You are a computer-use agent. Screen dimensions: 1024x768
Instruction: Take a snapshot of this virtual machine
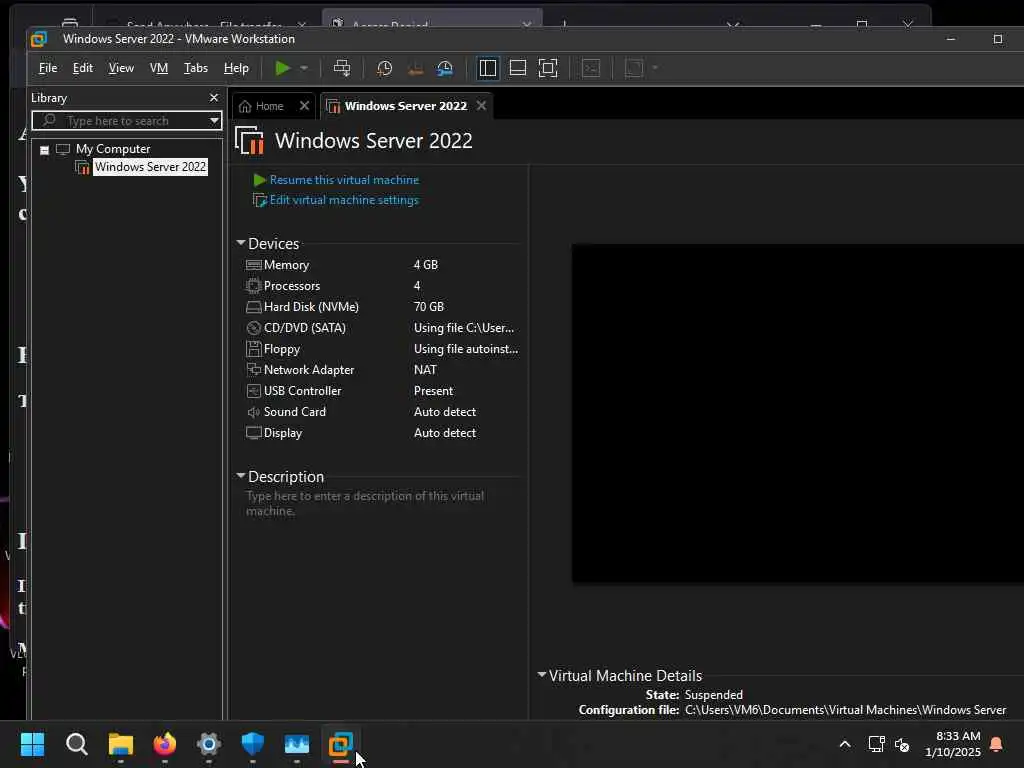385,68
